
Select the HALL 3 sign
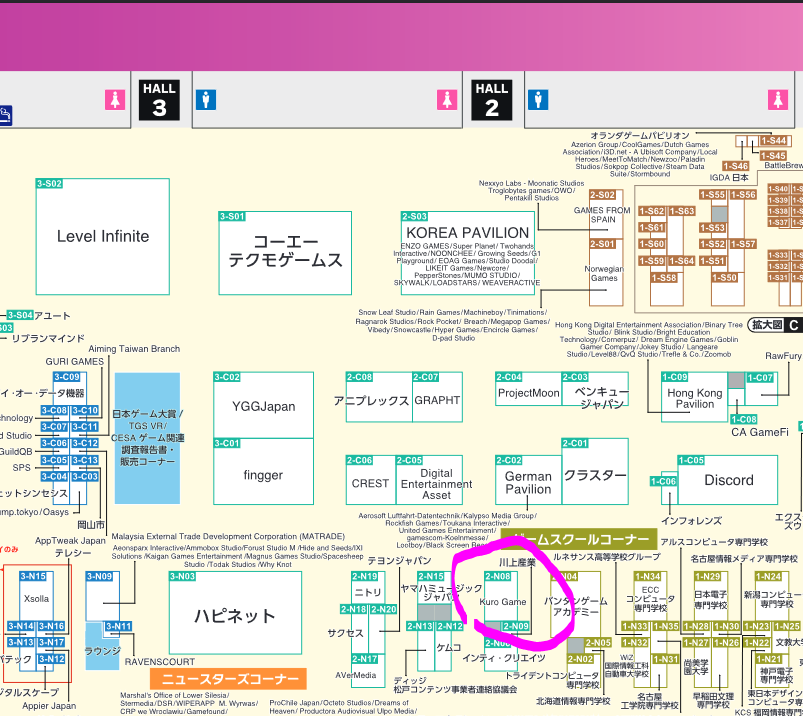(x=159, y=100)
